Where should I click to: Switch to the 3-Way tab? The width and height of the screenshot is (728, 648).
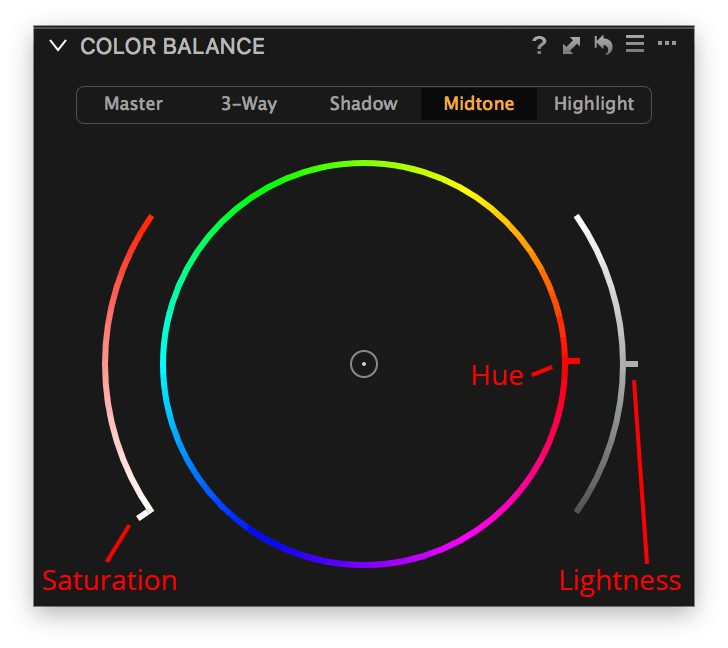[249, 104]
